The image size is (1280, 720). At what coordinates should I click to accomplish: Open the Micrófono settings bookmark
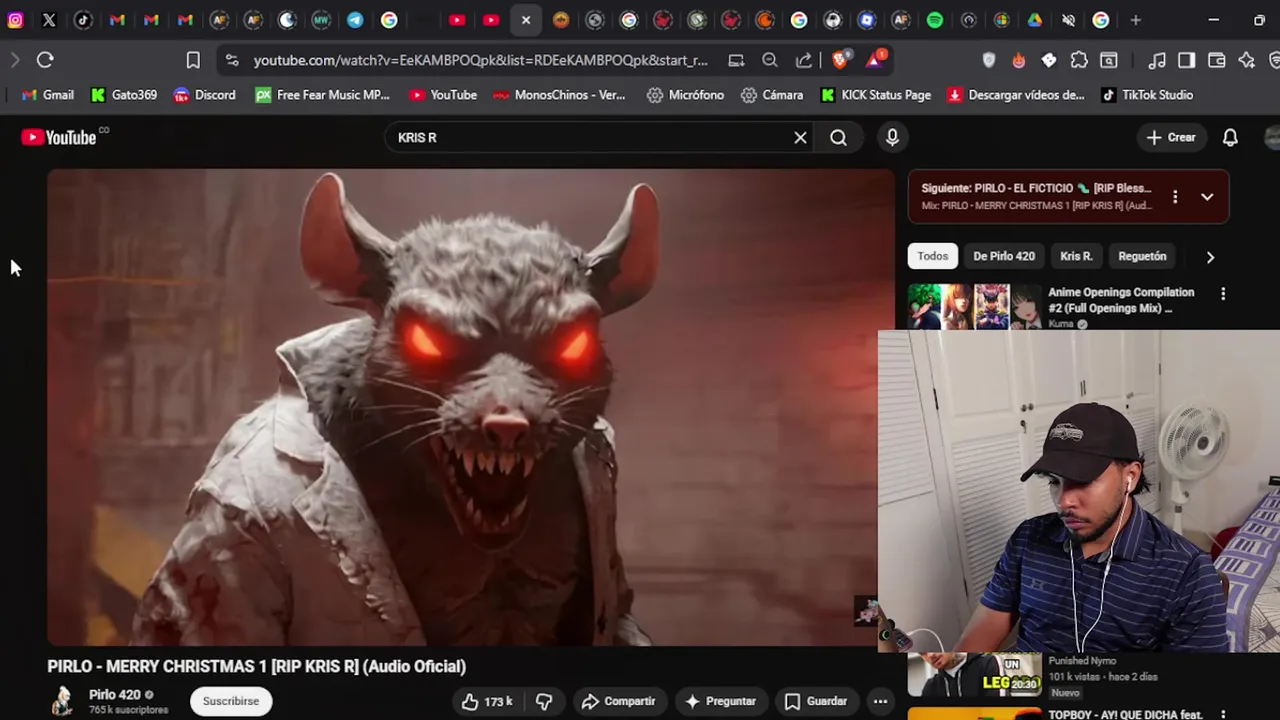pos(685,95)
